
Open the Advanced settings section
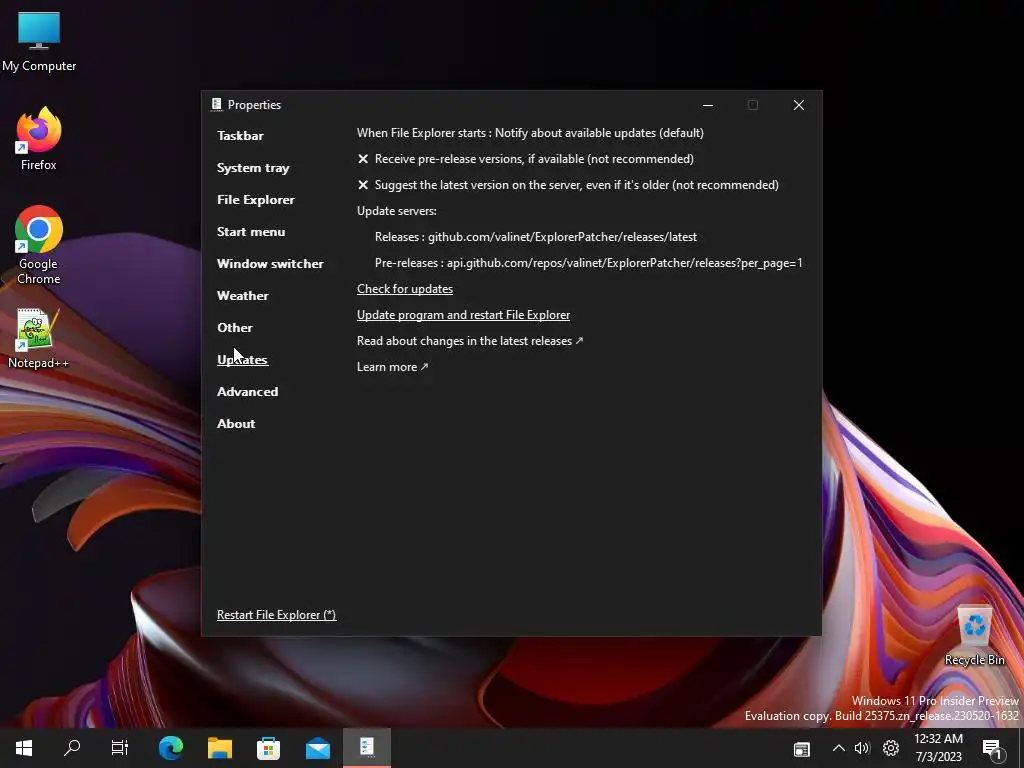tap(248, 392)
